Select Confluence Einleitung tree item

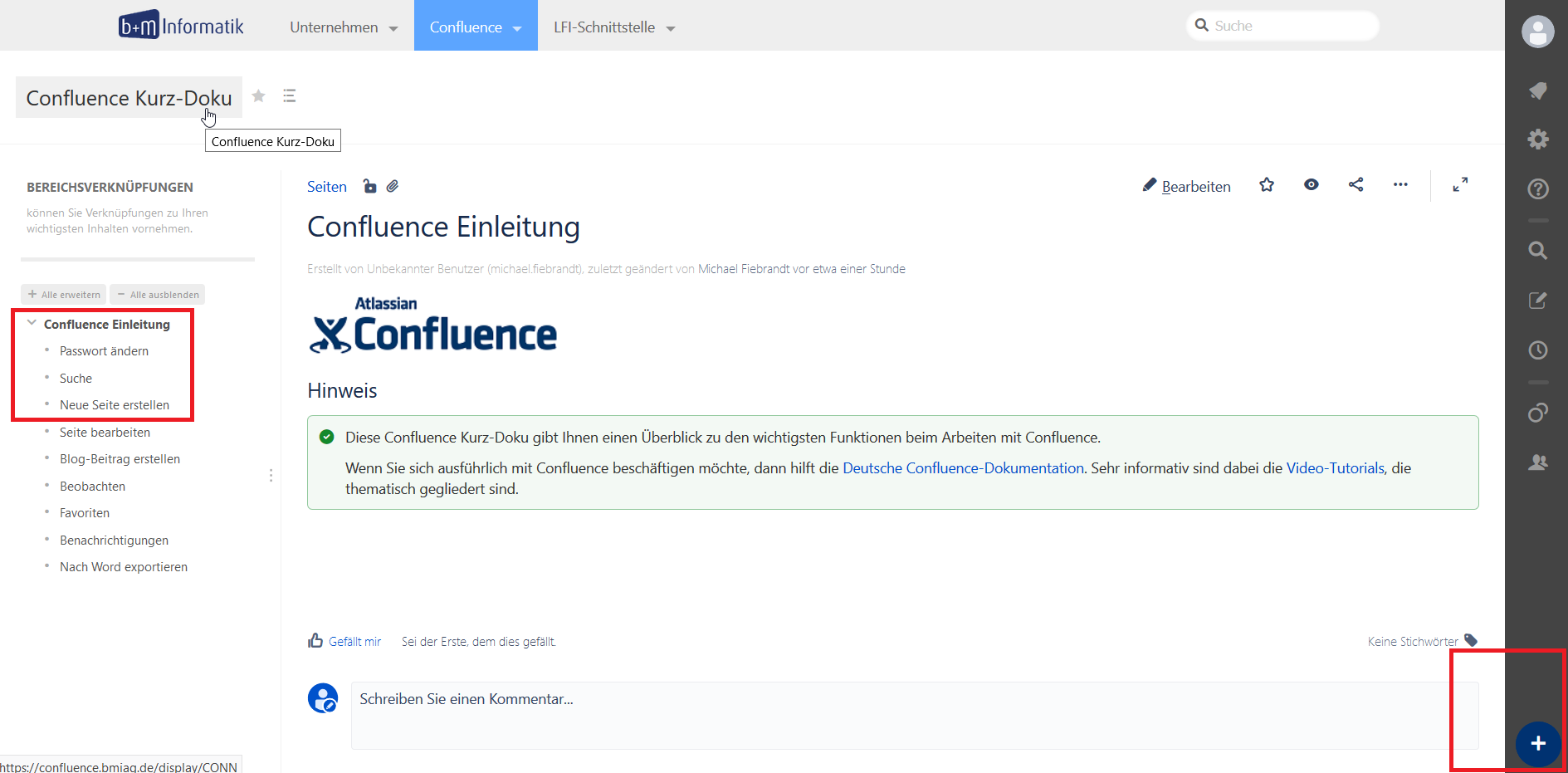(x=107, y=325)
